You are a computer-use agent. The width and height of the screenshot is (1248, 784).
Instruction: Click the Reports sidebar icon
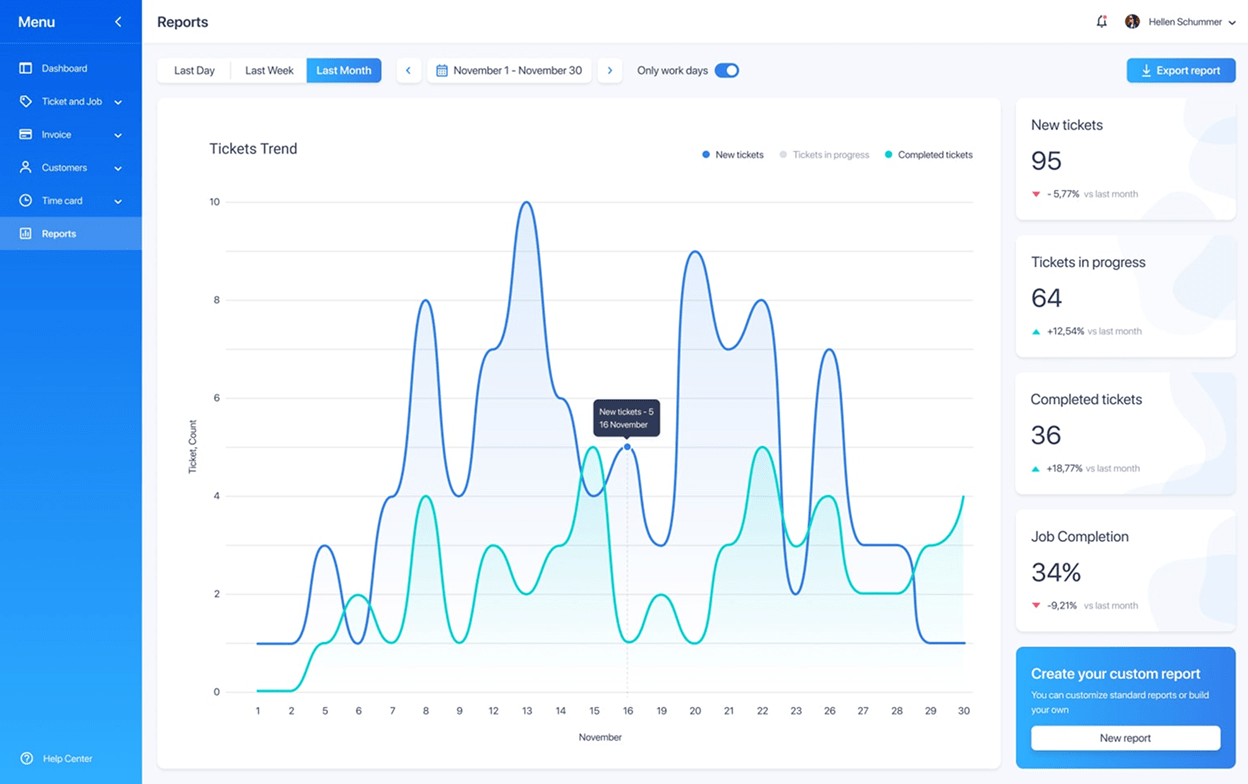[24, 233]
